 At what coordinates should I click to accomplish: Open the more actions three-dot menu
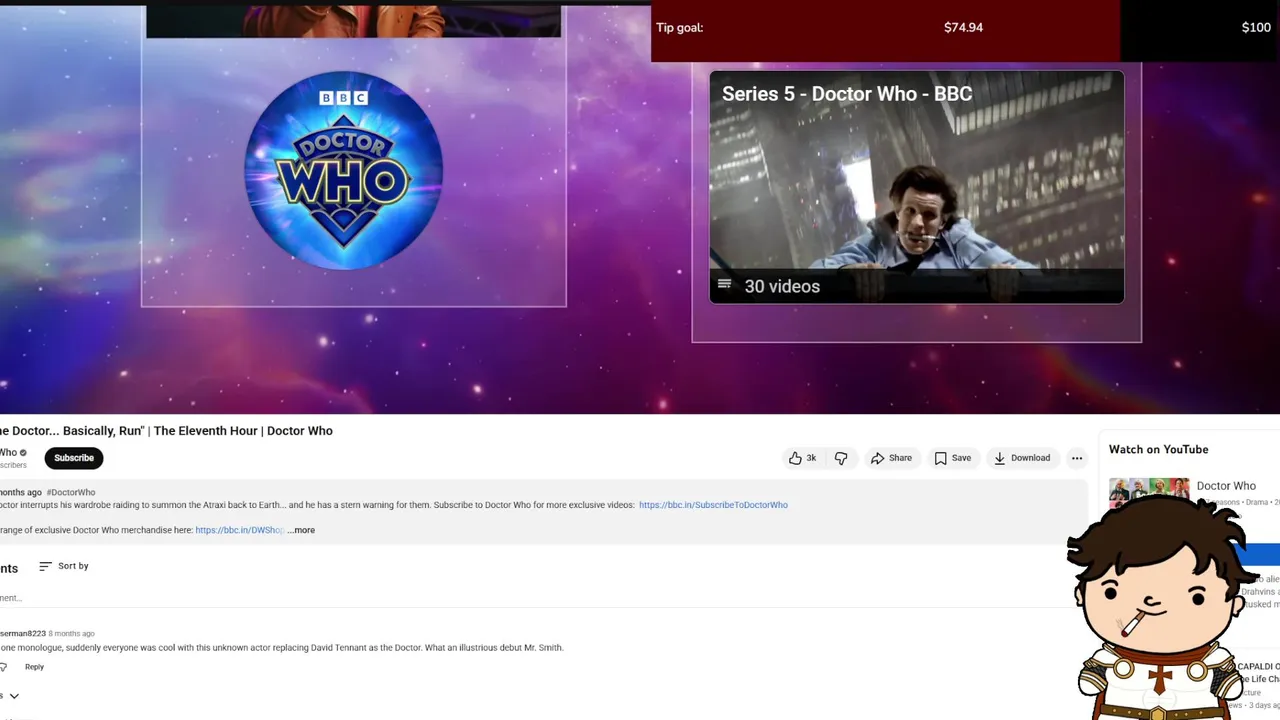pyautogui.click(x=1077, y=458)
